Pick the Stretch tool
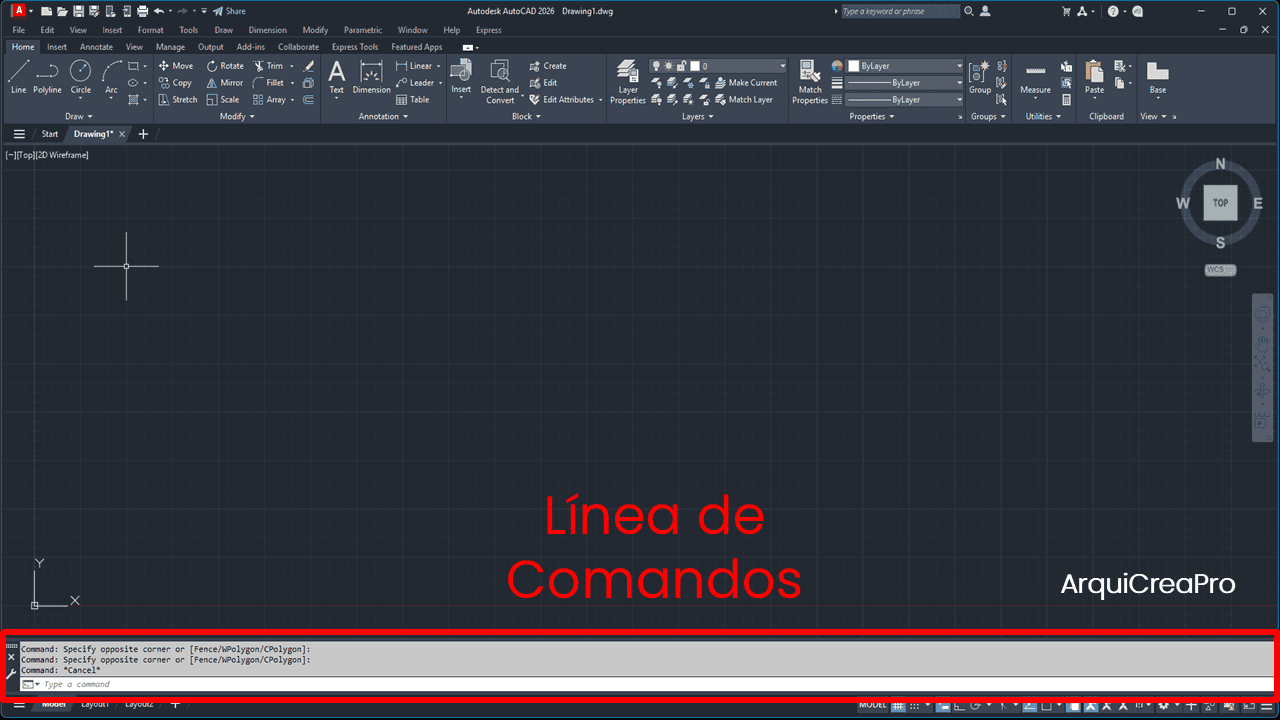 tap(178, 100)
